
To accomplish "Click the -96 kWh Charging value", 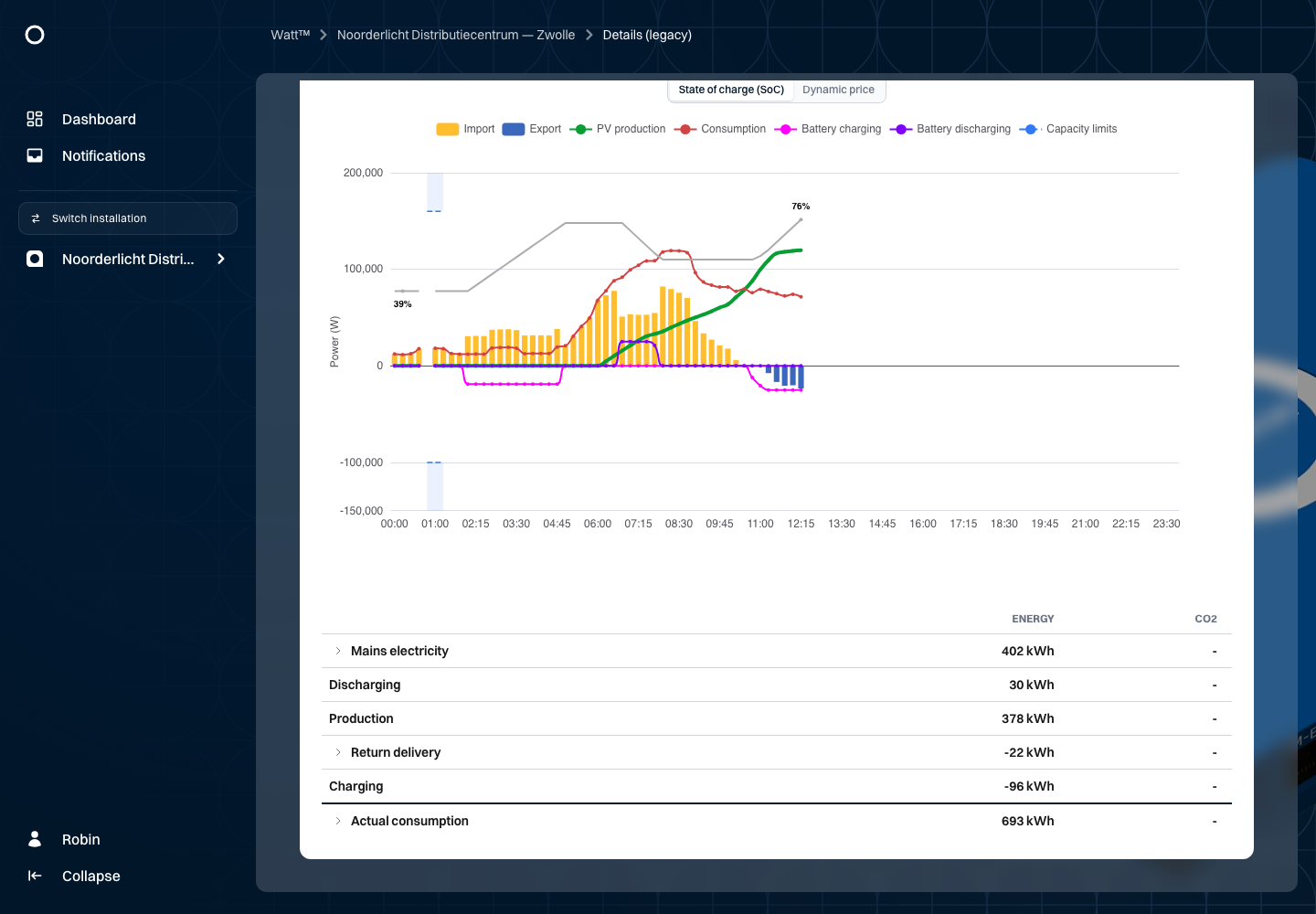I will (x=1029, y=786).
